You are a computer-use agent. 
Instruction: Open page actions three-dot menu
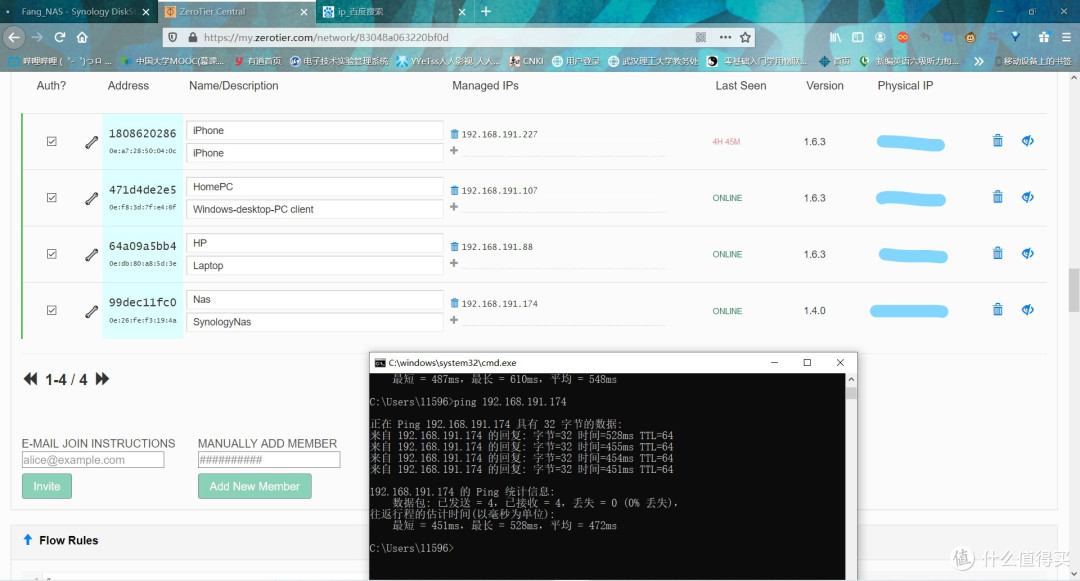(x=725, y=37)
